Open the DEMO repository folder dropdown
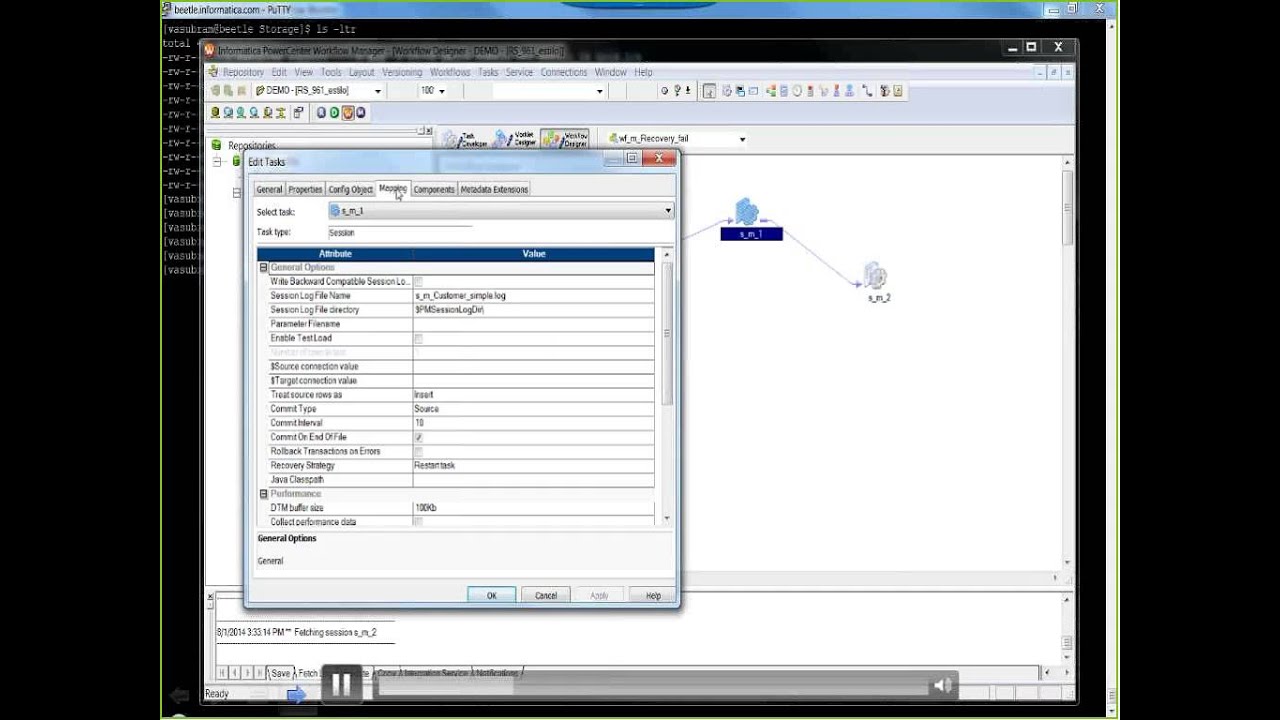 coord(378,91)
